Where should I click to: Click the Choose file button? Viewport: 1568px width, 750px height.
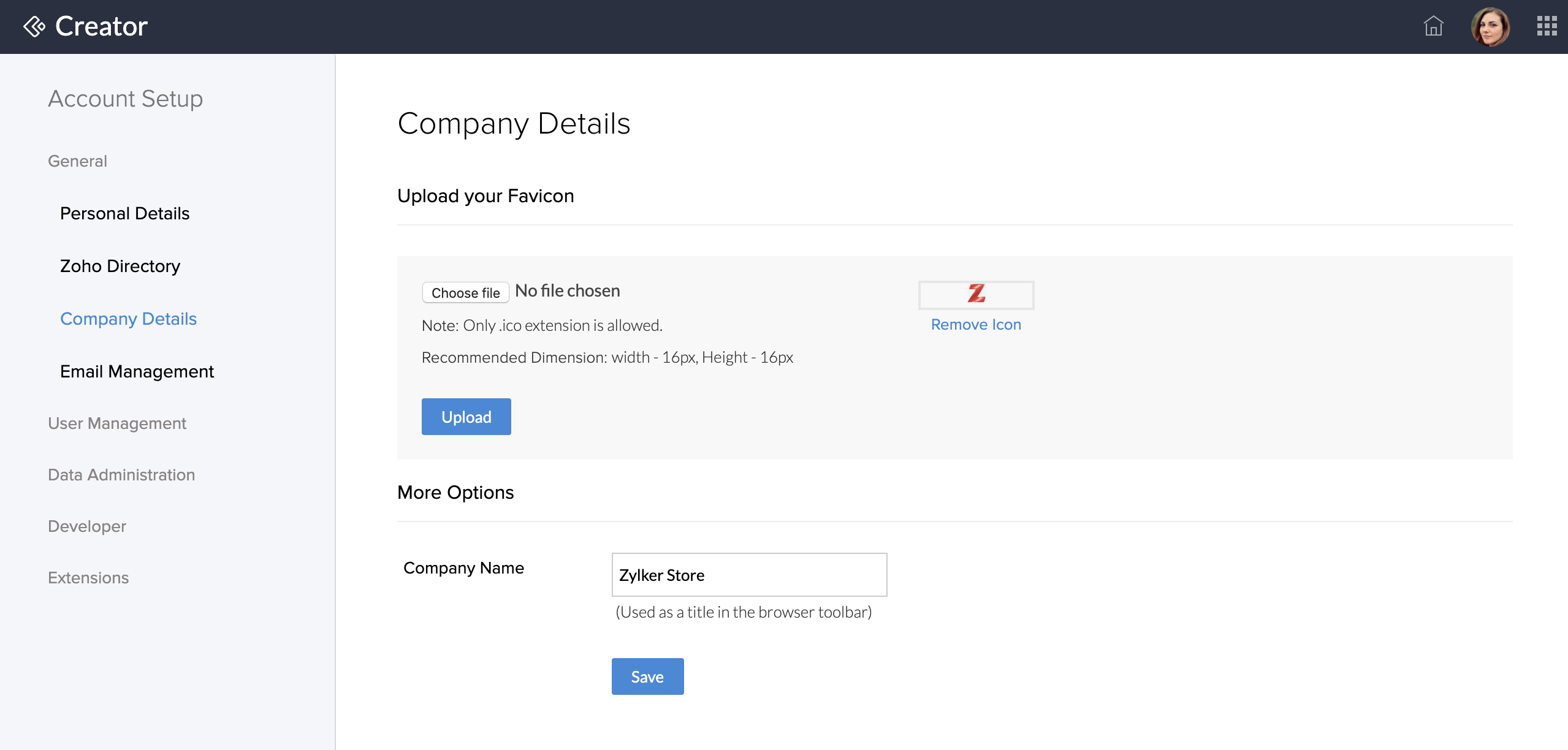465,292
